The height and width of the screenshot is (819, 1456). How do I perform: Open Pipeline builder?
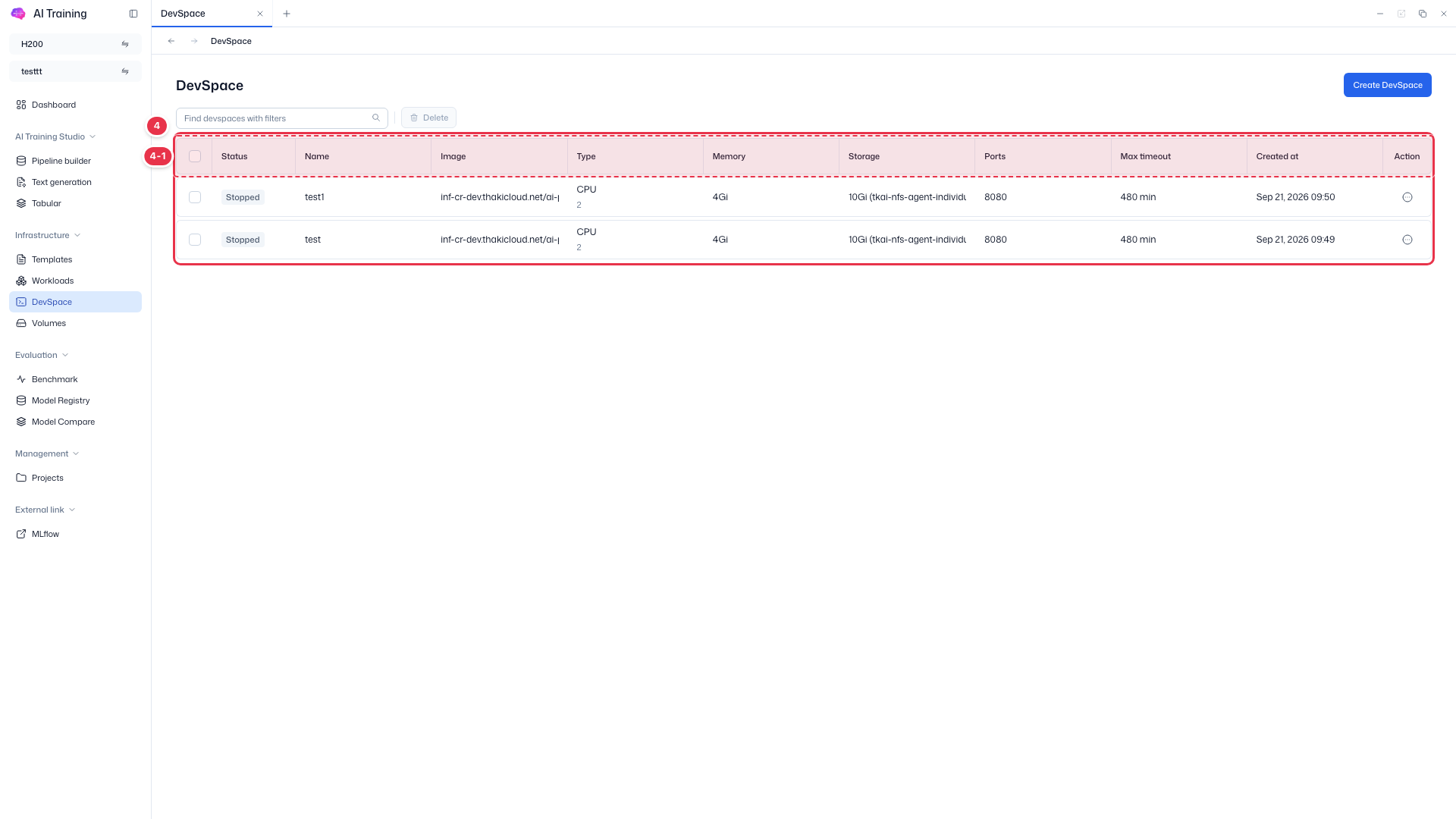tap(75, 161)
